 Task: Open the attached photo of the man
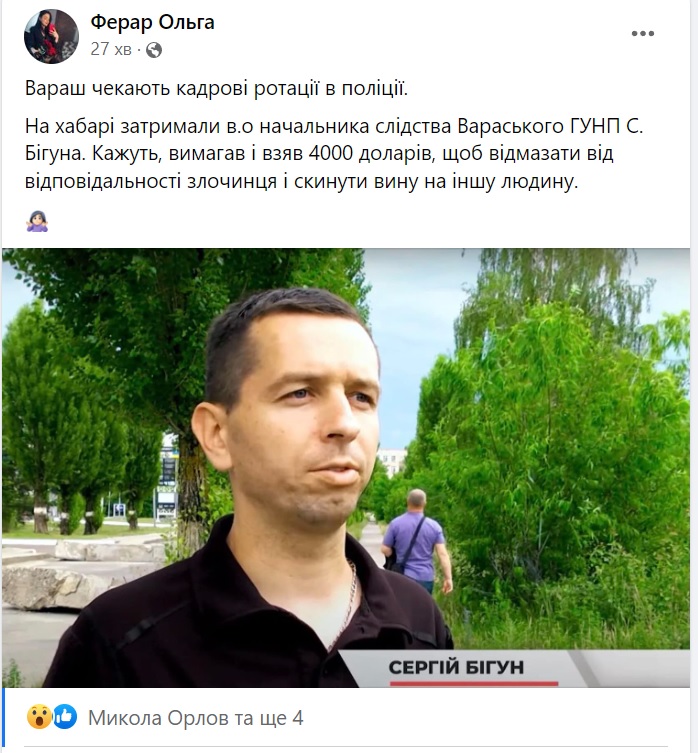tap(346, 468)
